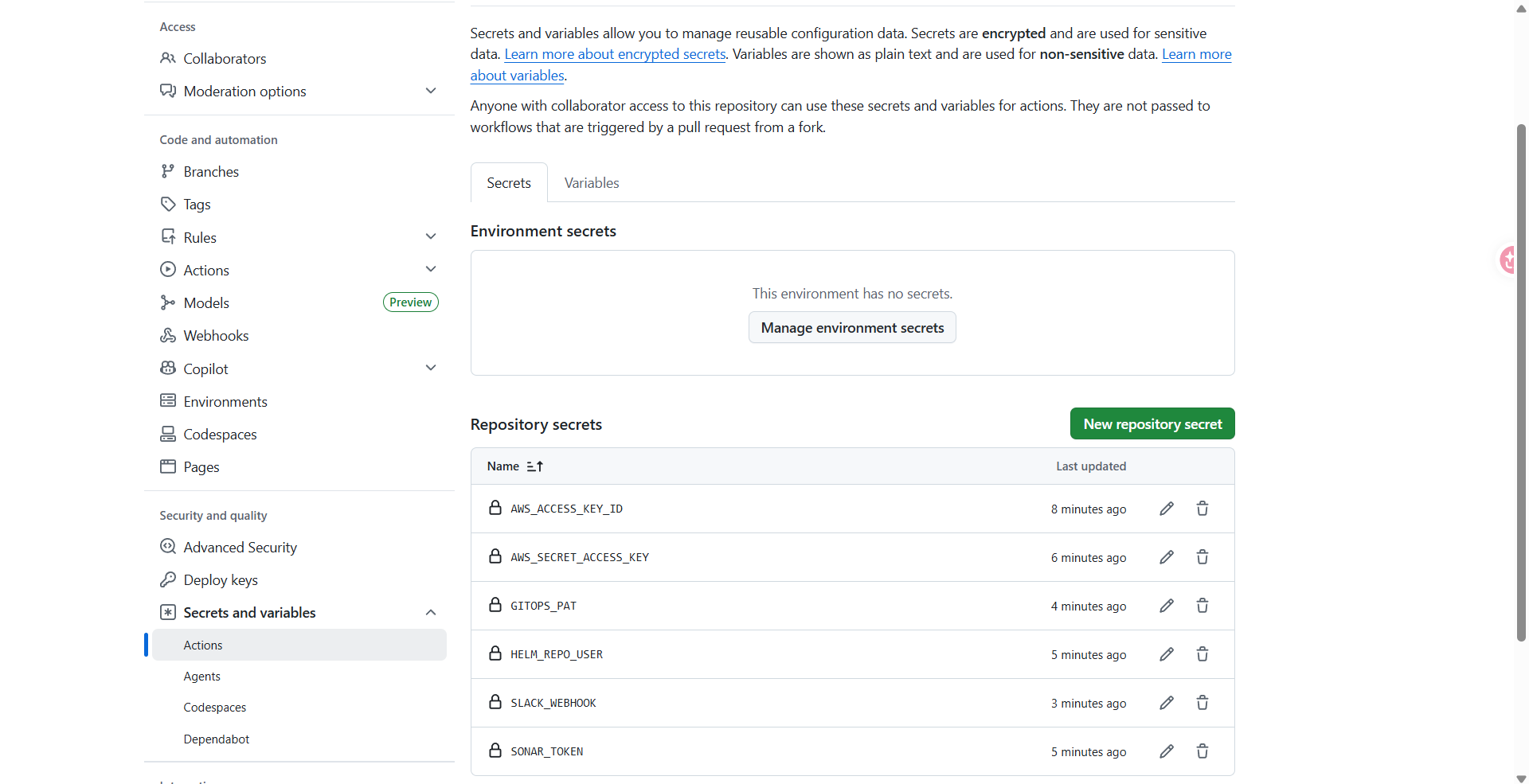Click the '3 minutes ago' timestamp
The image size is (1529, 784).
[1089, 704]
